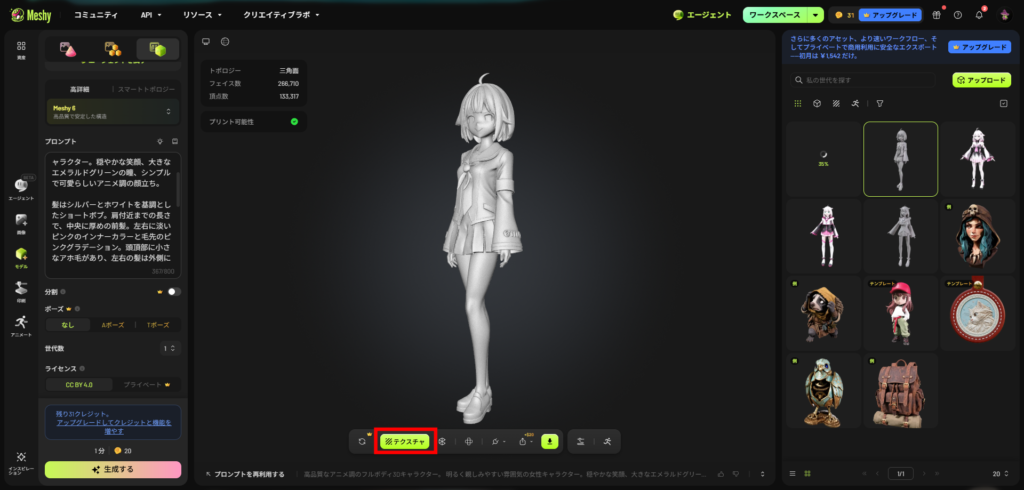Viewport: 1024px width, 490px height.
Task: Open the エージェント item in left sidebar
Action: pyautogui.click(x=21, y=189)
